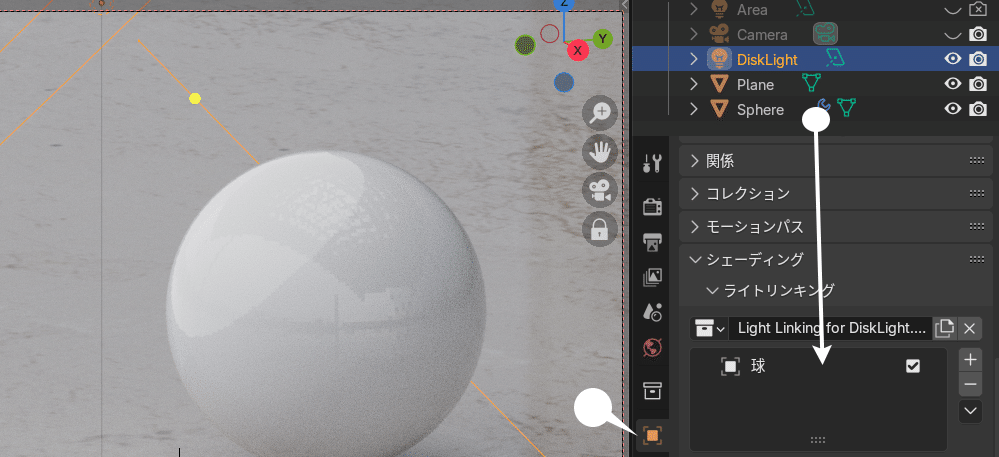
Task: Expand the Camera row in the outliner
Action: [694, 34]
